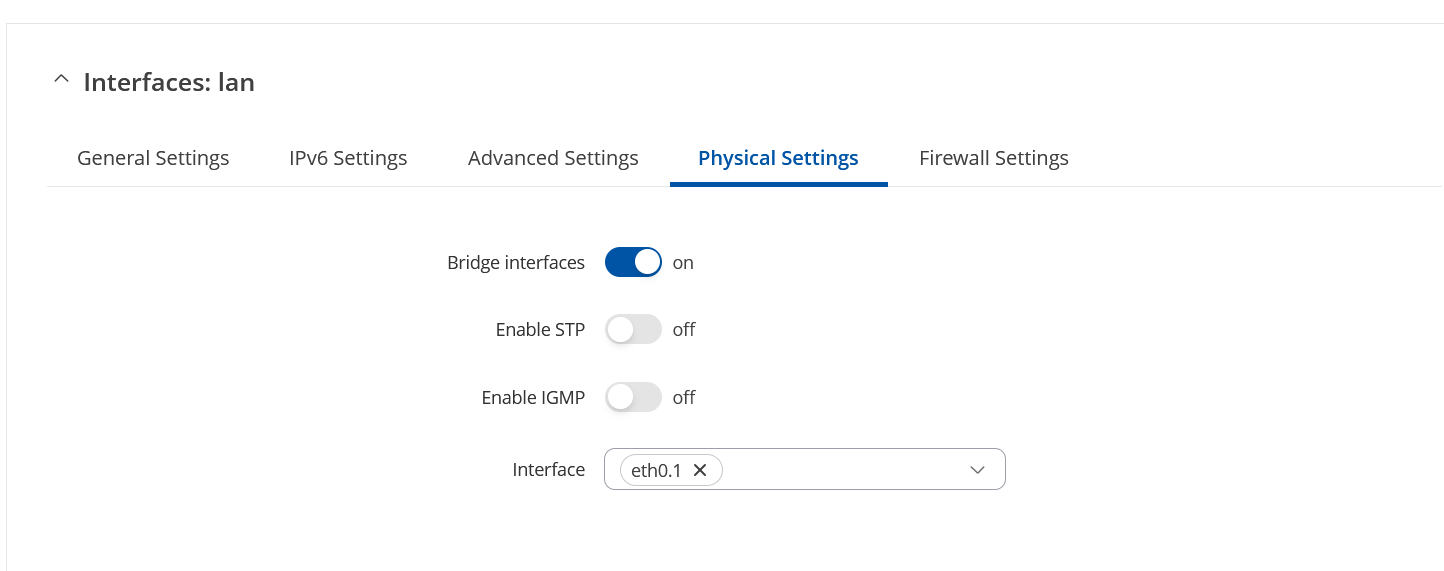Switch to the General Settings tab
This screenshot has height=571, width=1444.
click(153, 158)
